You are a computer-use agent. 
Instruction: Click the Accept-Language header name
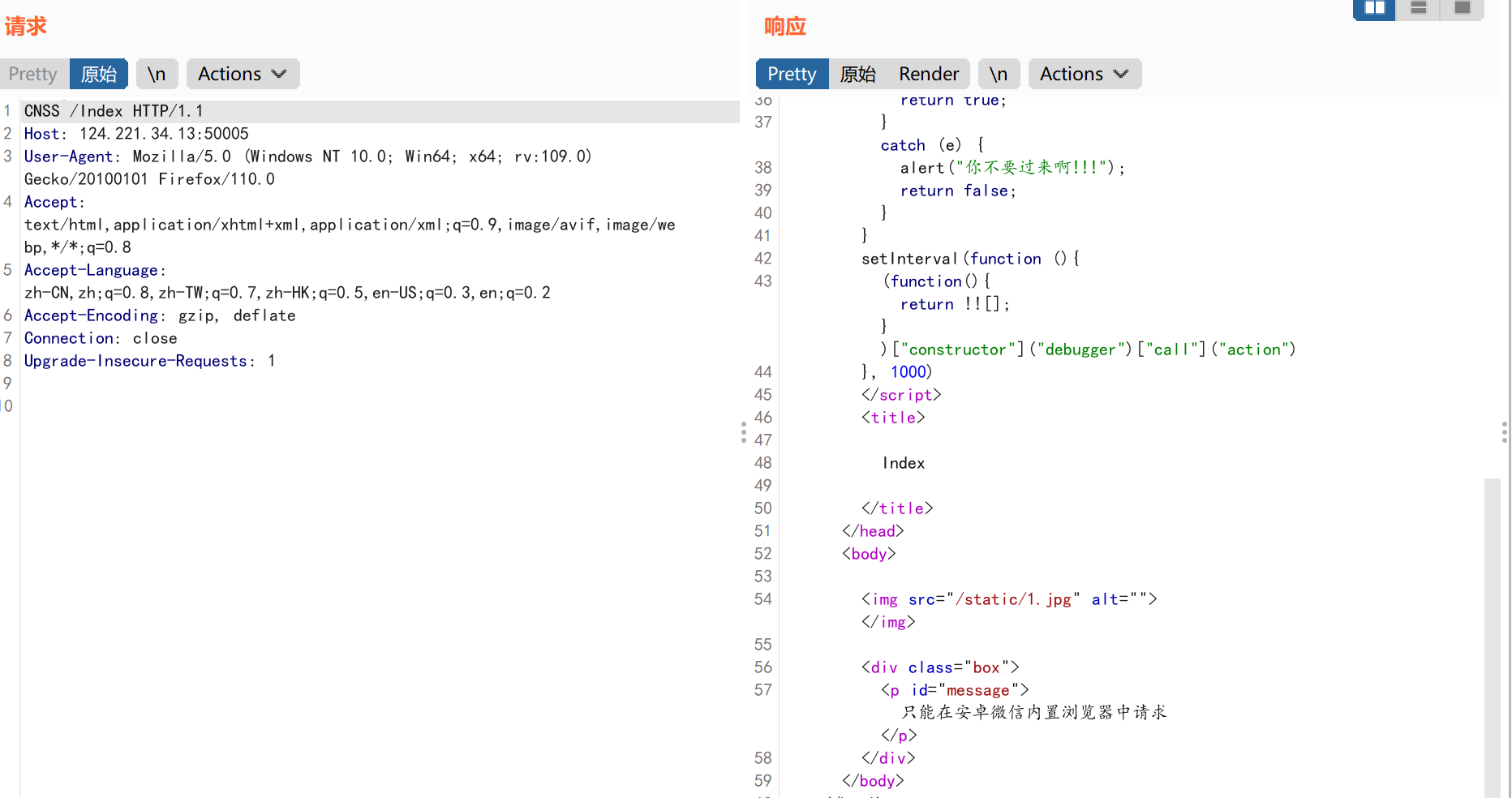pyautogui.click(x=91, y=270)
